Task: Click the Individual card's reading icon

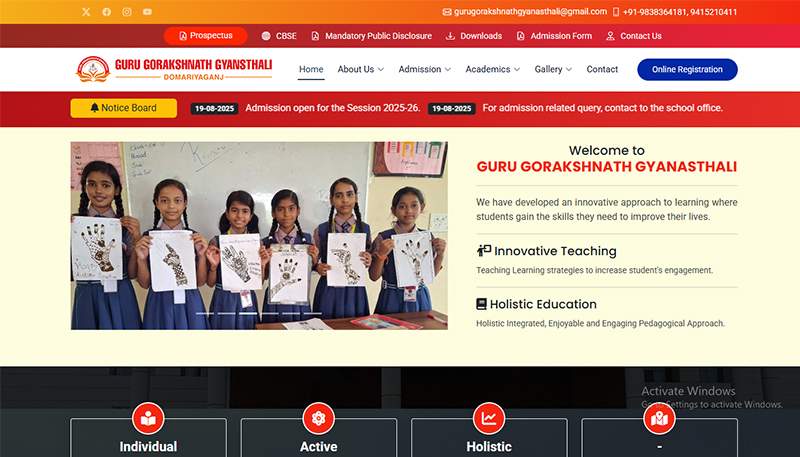Action: tap(148, 418)
